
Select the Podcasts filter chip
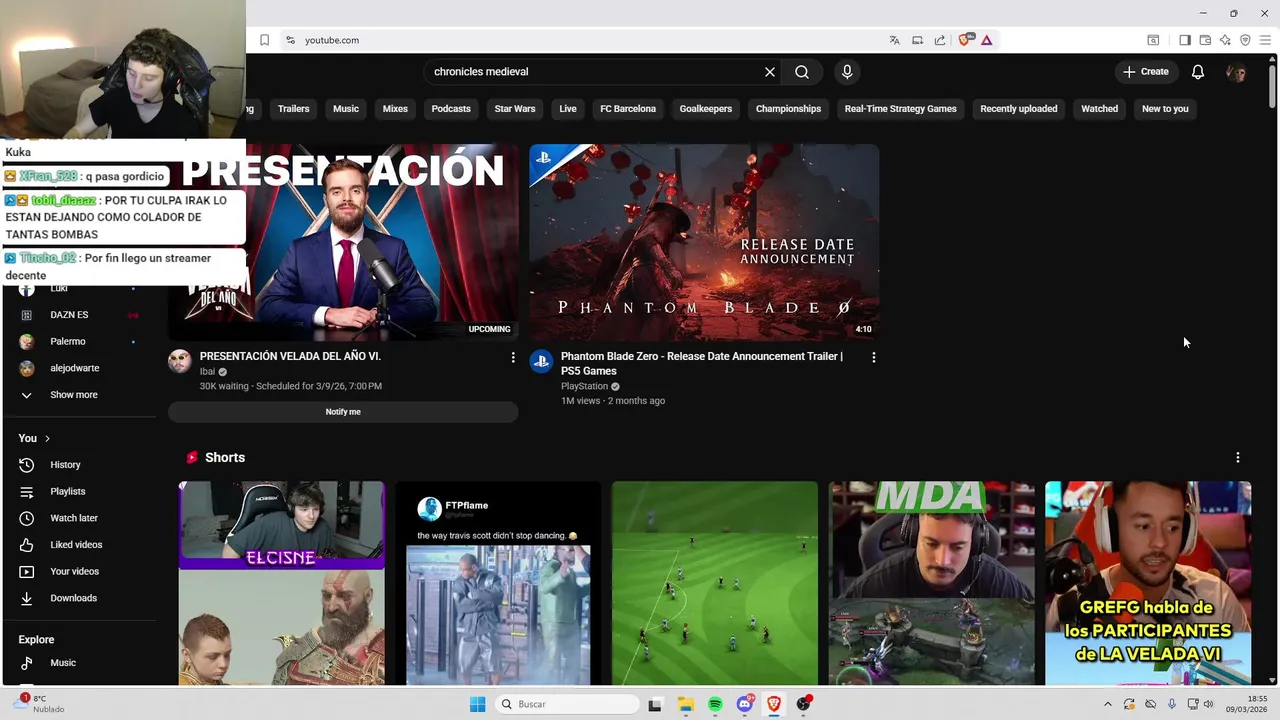point(451,109)
